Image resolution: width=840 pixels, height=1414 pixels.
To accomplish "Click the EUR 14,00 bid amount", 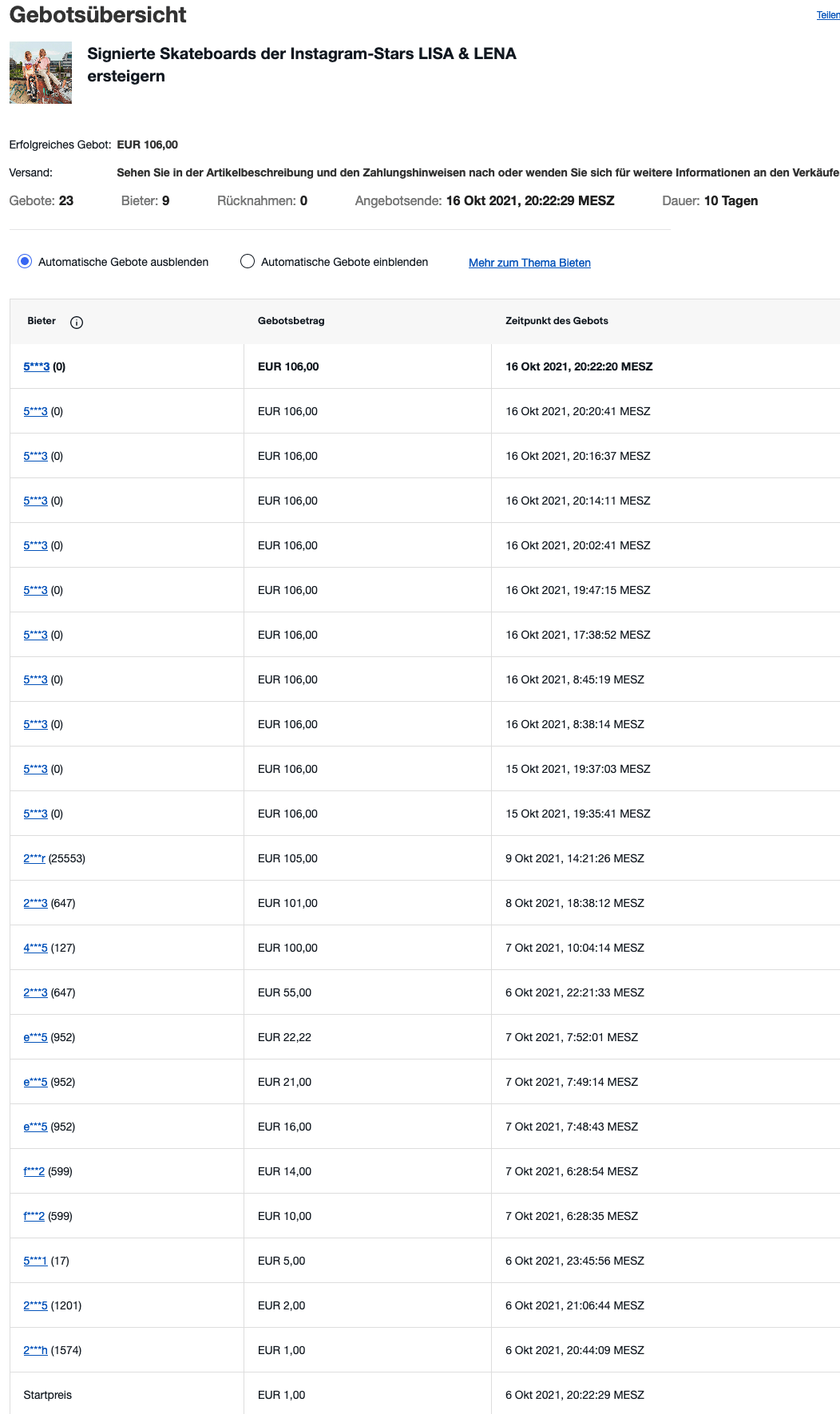I will [x=284, y=1171].
